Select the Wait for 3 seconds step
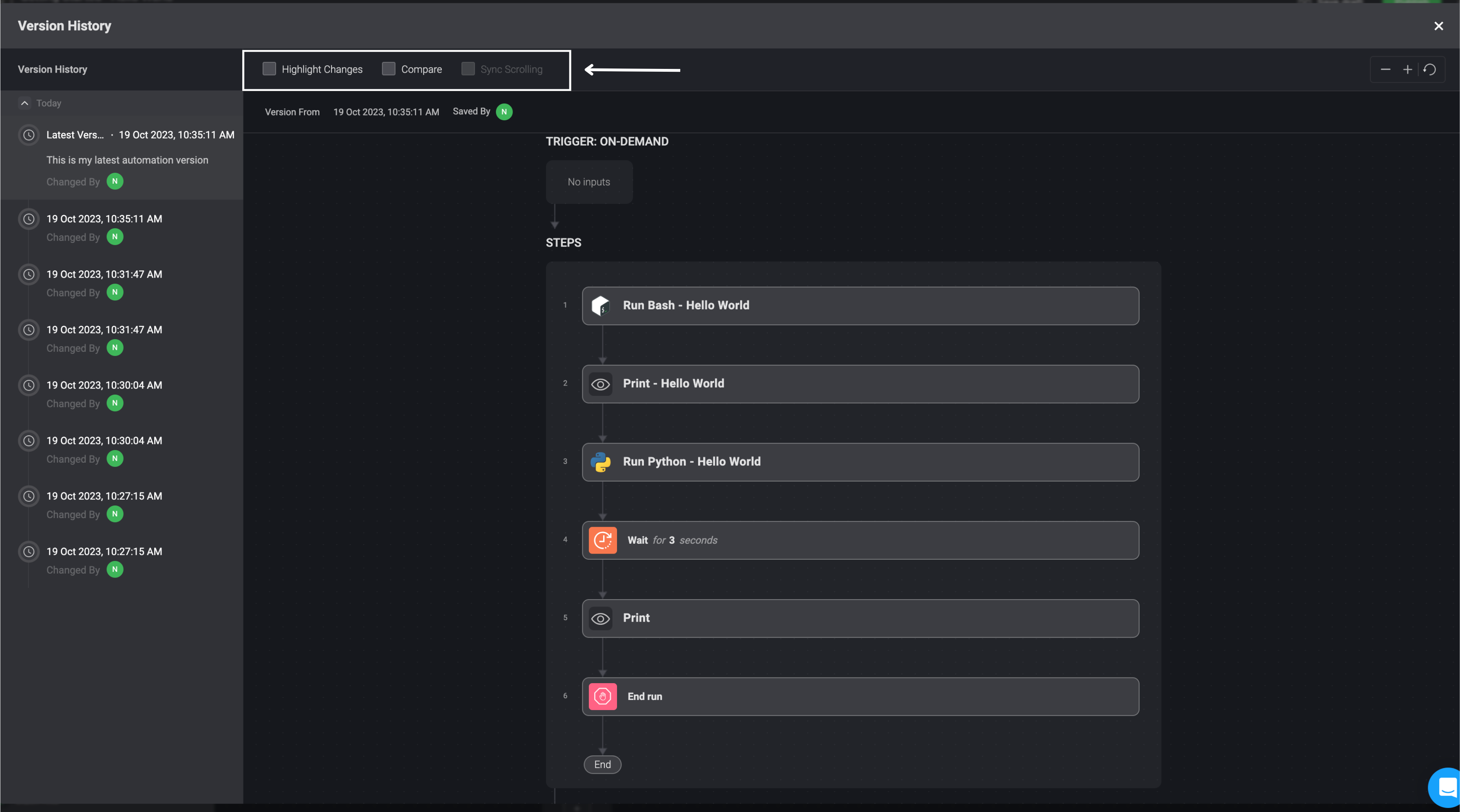Image resolution: width=1460 pixels, height=812 pixels. click(861, 541)
